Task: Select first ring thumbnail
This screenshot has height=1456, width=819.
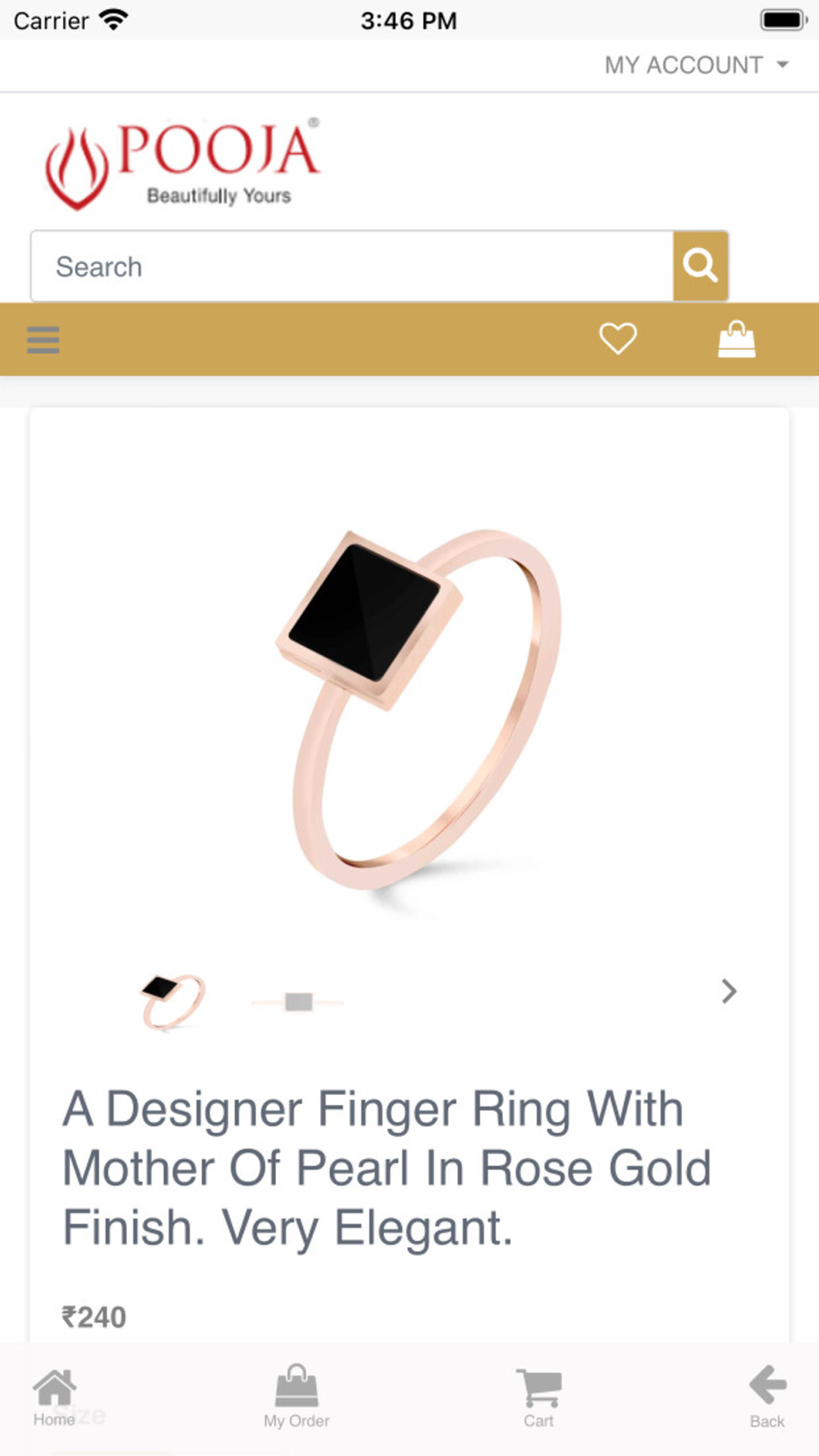Action: point(172,1001)
